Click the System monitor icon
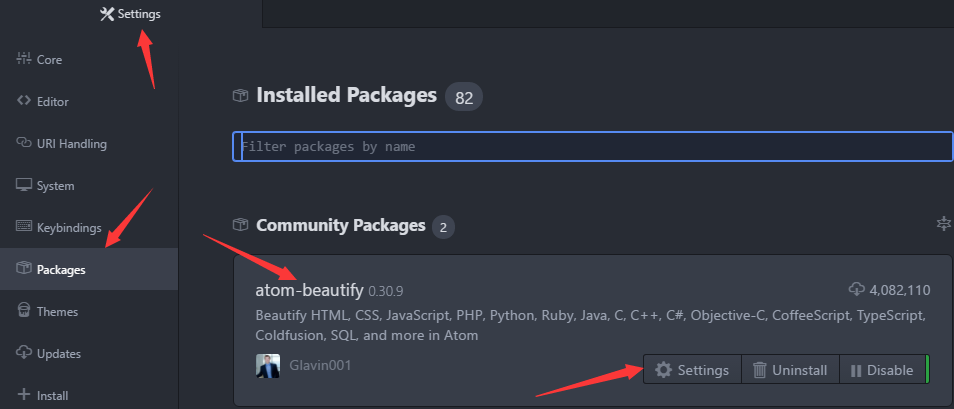The image size is (954, 409). tap(23, 185)
